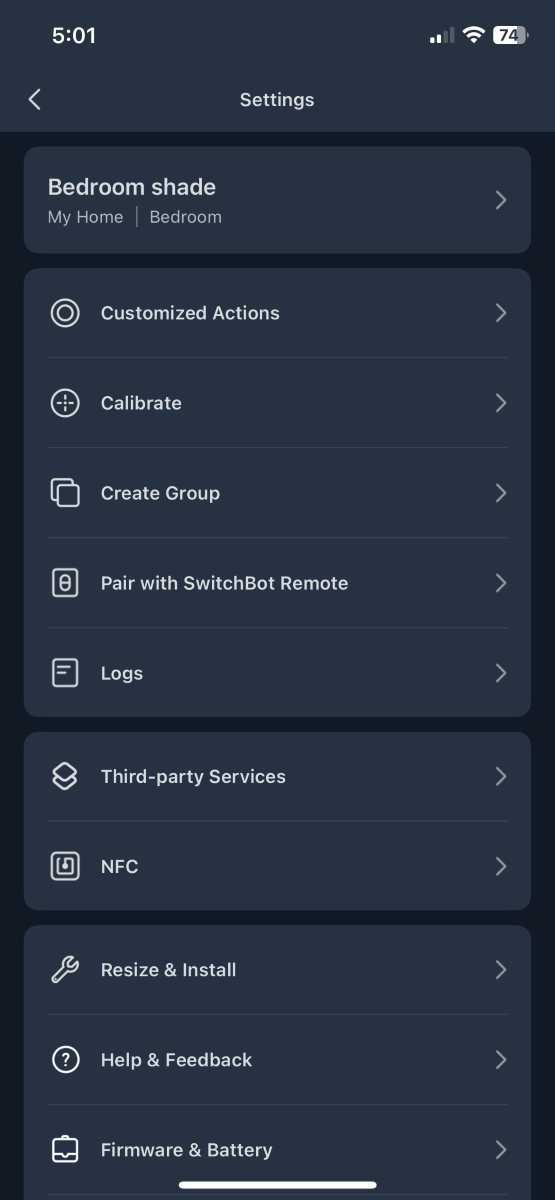Tap the back arrow in the Settings header

(x=35, y=99)
